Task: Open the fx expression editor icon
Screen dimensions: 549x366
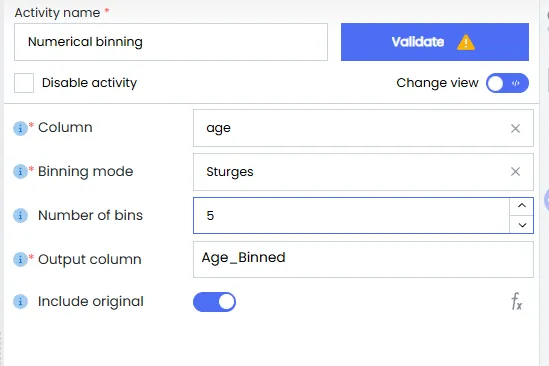Action: [x=516, y=302]
